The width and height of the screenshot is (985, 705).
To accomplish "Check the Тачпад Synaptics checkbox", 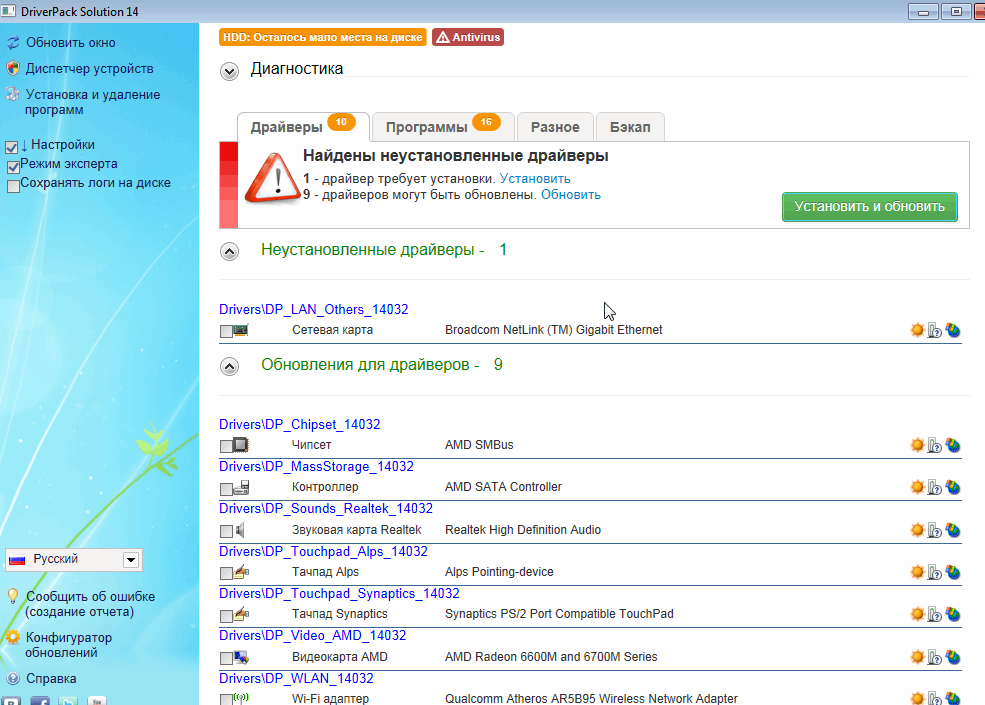I will [226, 616].
